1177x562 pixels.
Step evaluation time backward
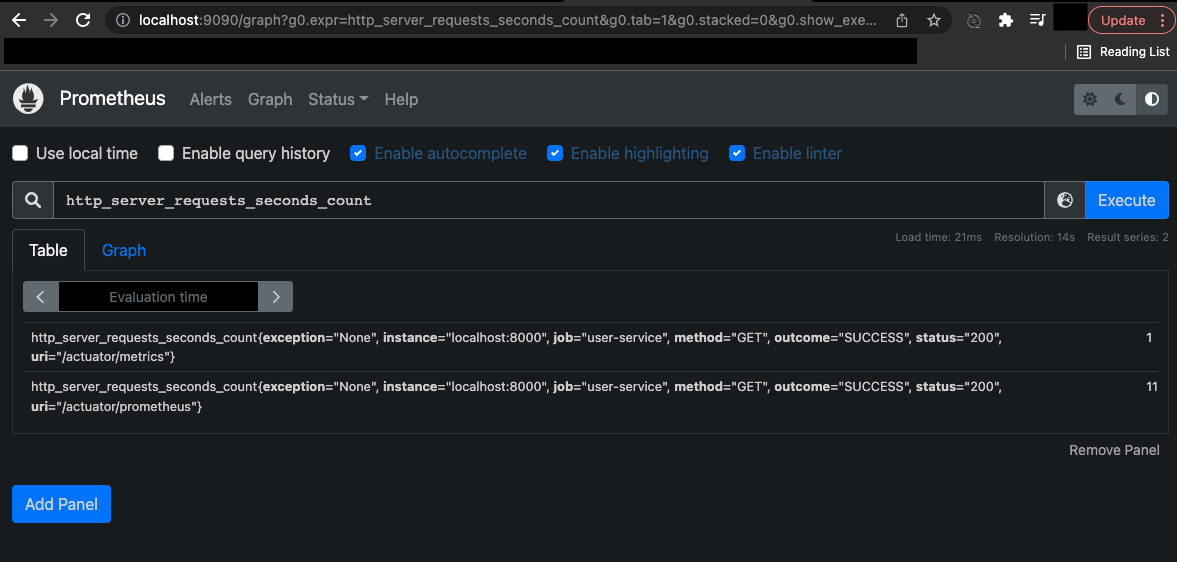pyautogui.click(x=41, y=297)
